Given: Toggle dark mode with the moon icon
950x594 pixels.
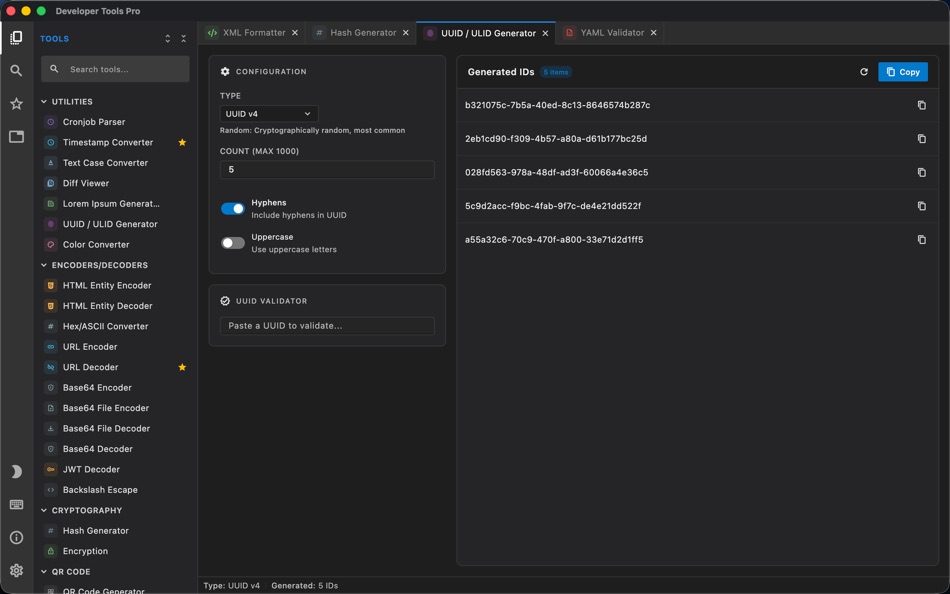Looking at the screenshot, I should pyautogui.click(x=15, y=470).
